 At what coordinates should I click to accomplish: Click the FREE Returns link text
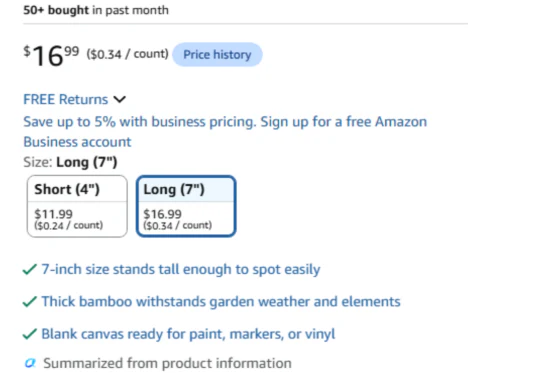[66, 99]
